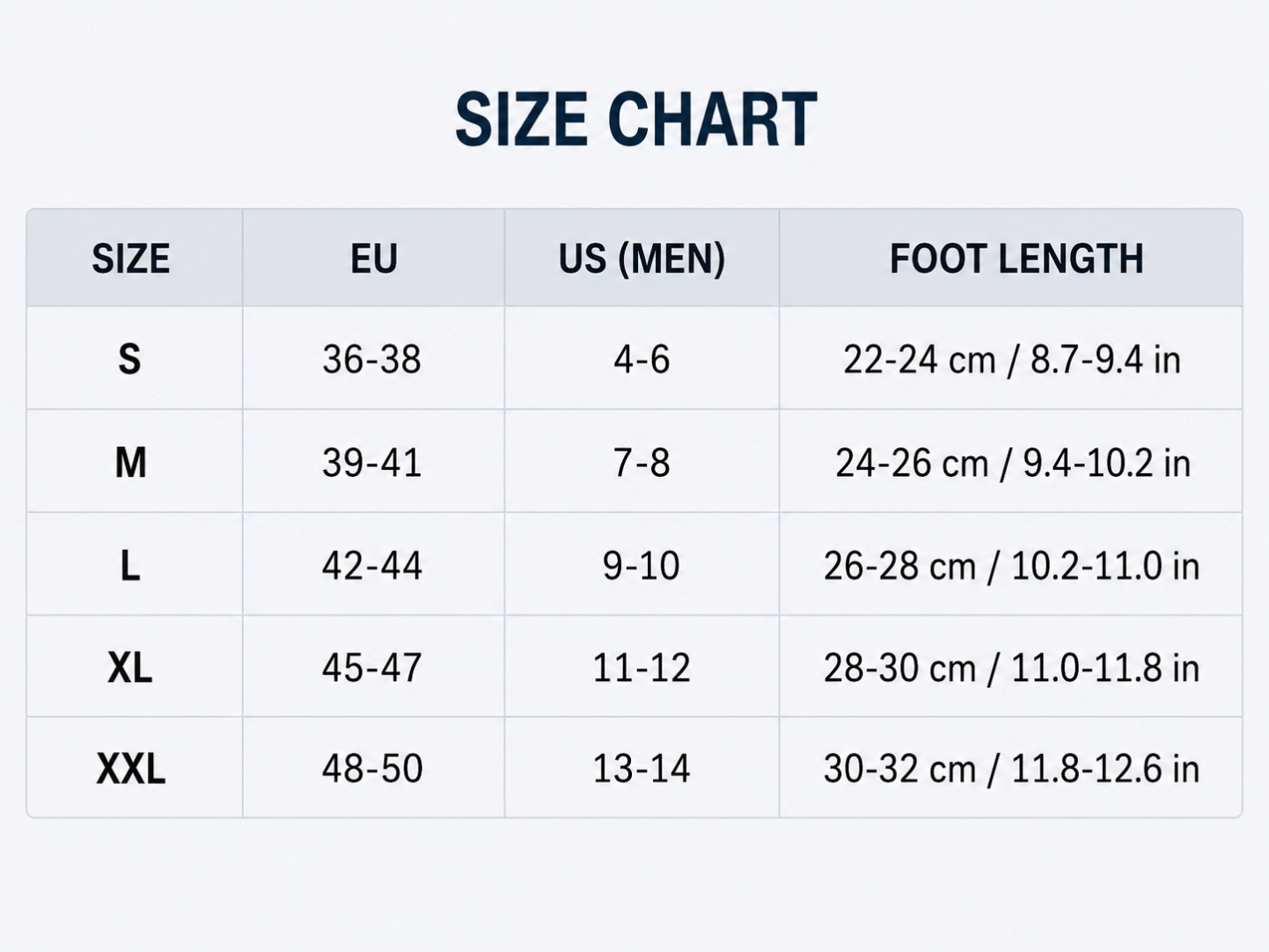Click the 24-26 cm foot length cell
1269x952 pixels.
(x=1012, y=462)
